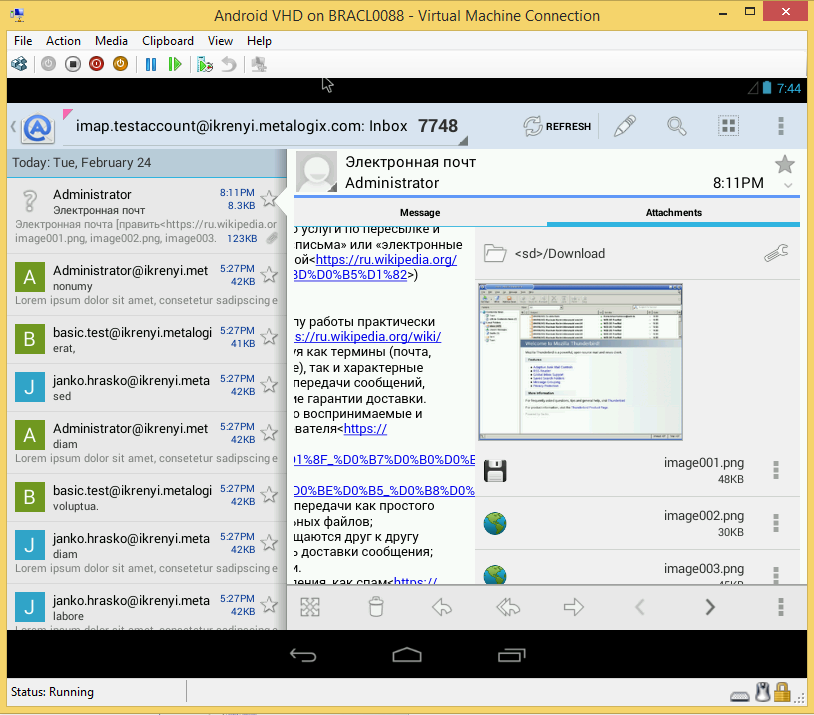Screen dimensions: 814x715
Task: Delete message with trash icon
Action: (376, 606)
